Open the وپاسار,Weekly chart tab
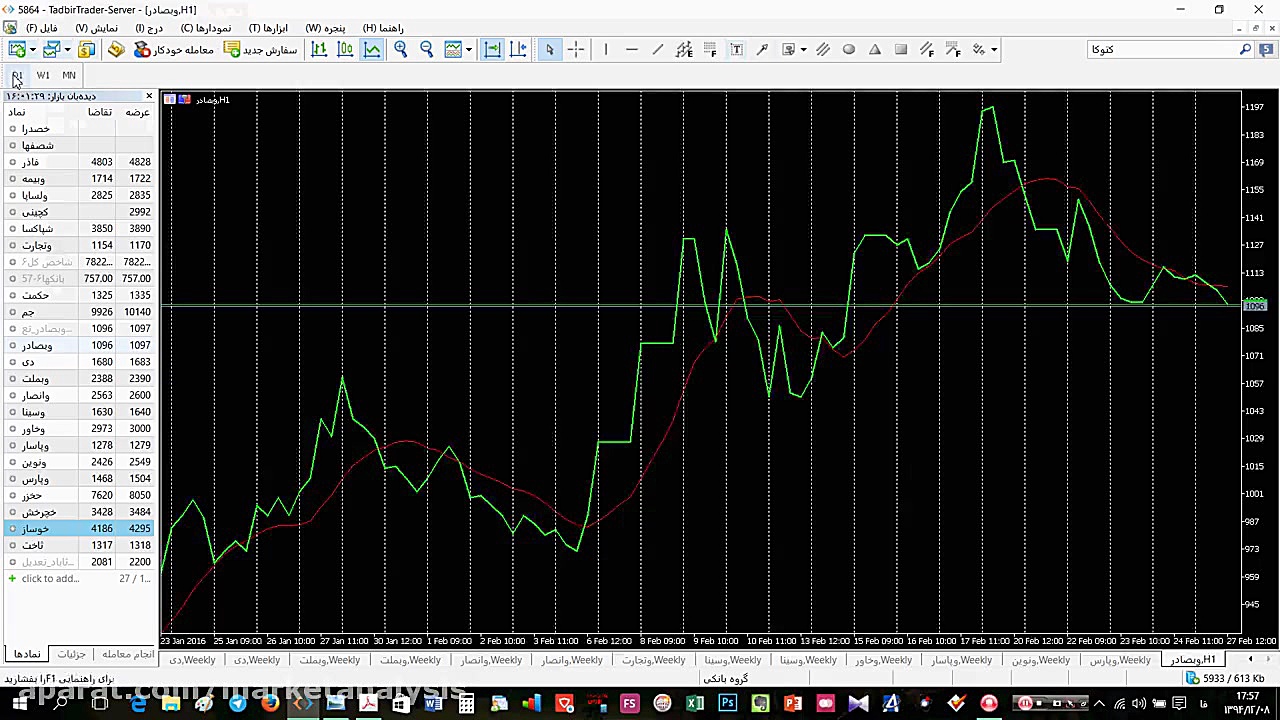 [x=961, y=660]
